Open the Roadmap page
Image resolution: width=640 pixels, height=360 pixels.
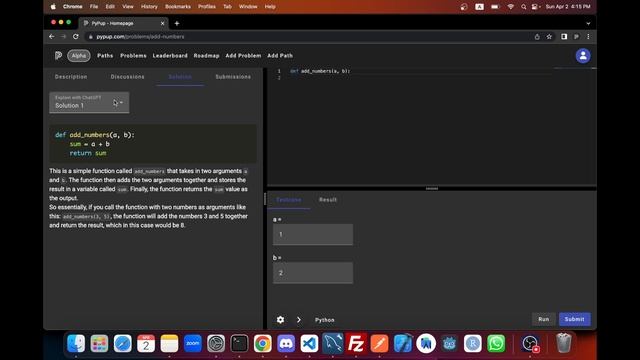pyautogui.click(x=206, y=56)
